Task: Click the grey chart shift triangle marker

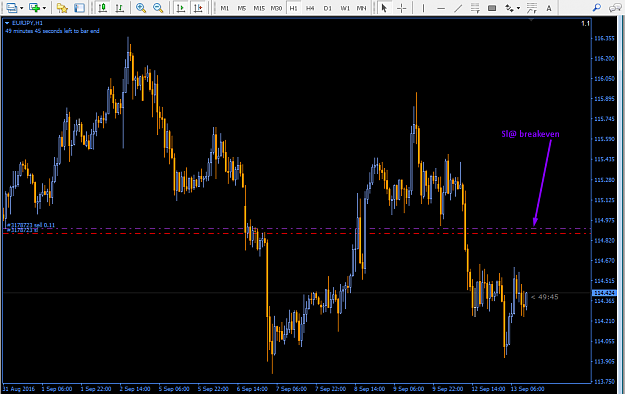Action: pos(531,20)
